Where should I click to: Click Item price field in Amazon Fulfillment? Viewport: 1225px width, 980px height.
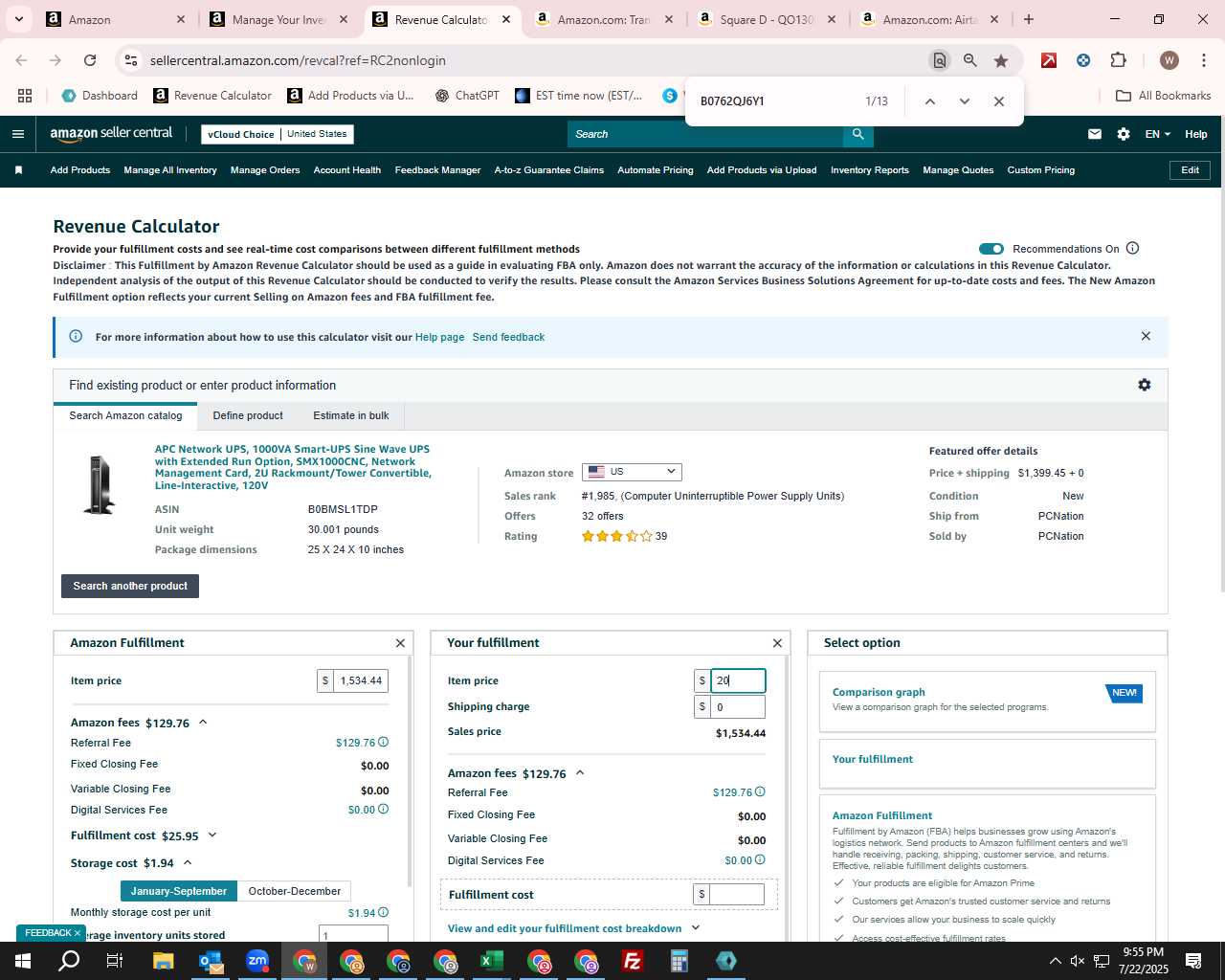click(x=361, y=680)
